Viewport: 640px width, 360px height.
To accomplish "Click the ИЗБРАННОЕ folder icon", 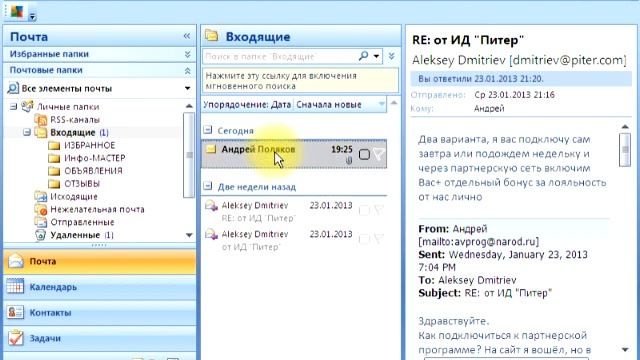I will [54, 145].
